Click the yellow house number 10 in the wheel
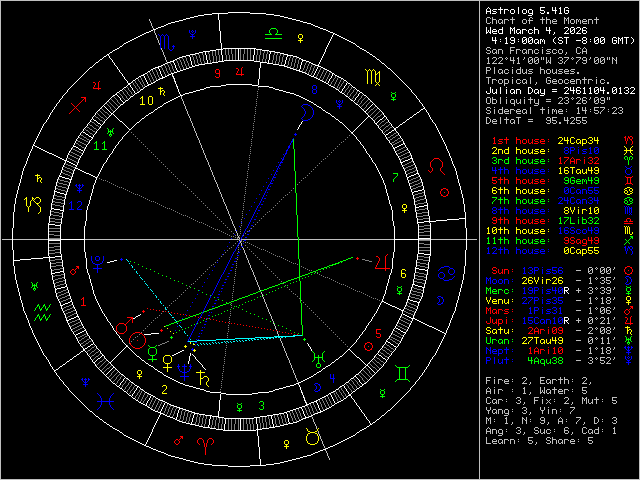The image size is (640, 480). [147, 100]
